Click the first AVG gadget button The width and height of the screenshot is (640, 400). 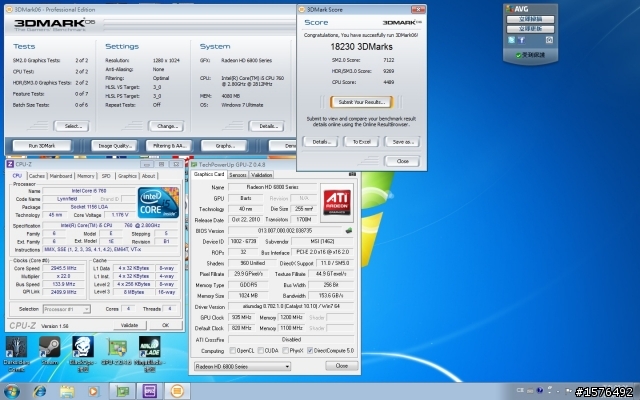(530, 19)
